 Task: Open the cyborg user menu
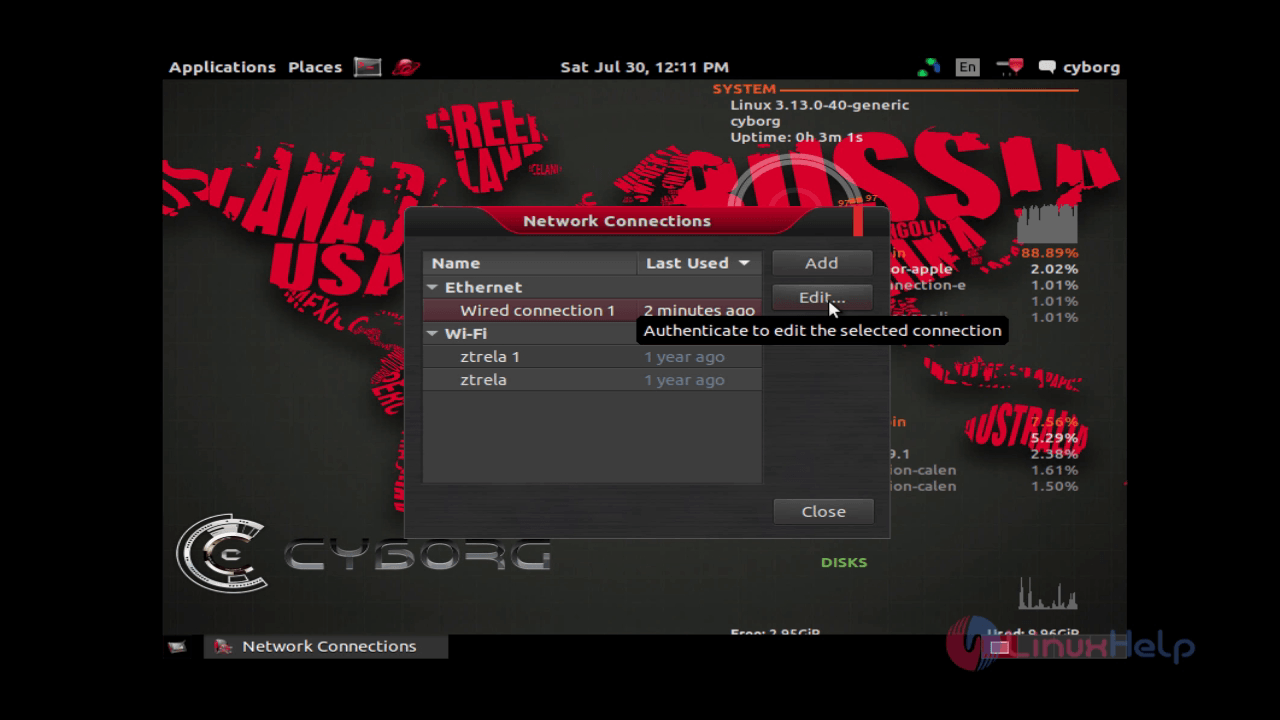click(x=1079, y=67)
